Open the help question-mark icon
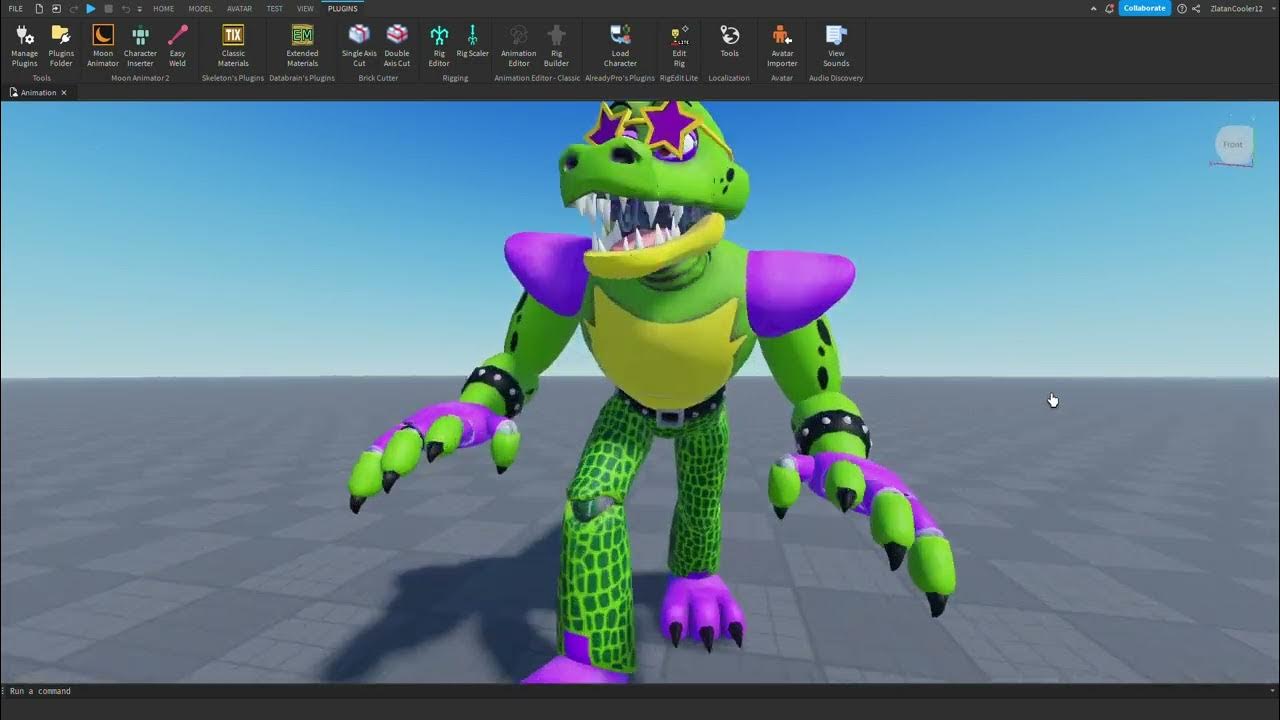1280x720 pixels. pyautogui.click(x=1182, y=8)
